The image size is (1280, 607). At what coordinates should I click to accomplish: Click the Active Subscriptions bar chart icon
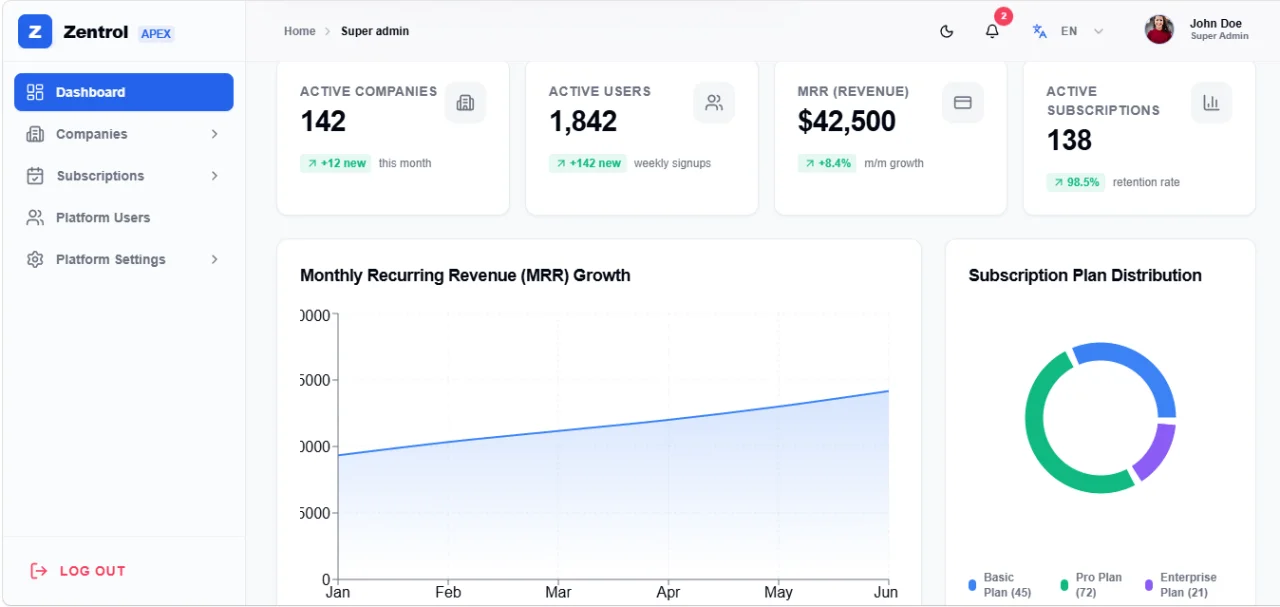point(1211,102)
